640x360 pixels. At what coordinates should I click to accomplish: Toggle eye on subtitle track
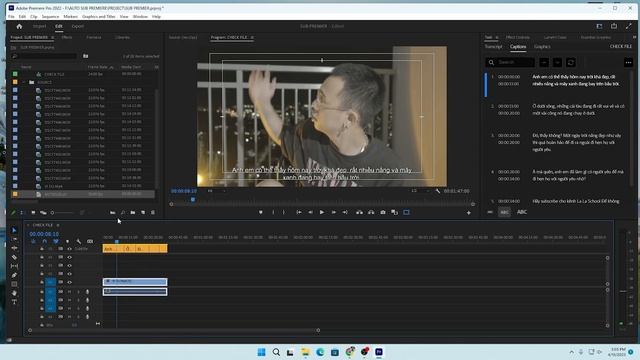coord(69,249)
